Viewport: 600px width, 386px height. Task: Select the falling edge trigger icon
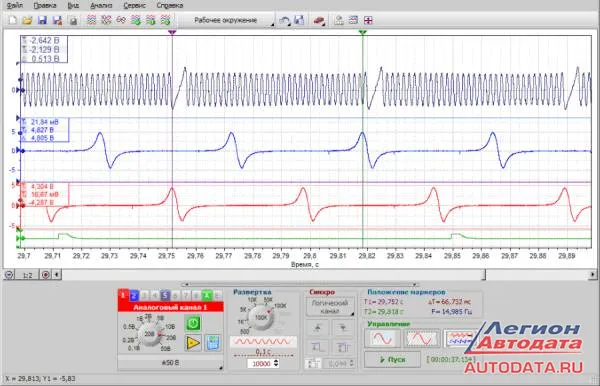click(x=342, y=328)
